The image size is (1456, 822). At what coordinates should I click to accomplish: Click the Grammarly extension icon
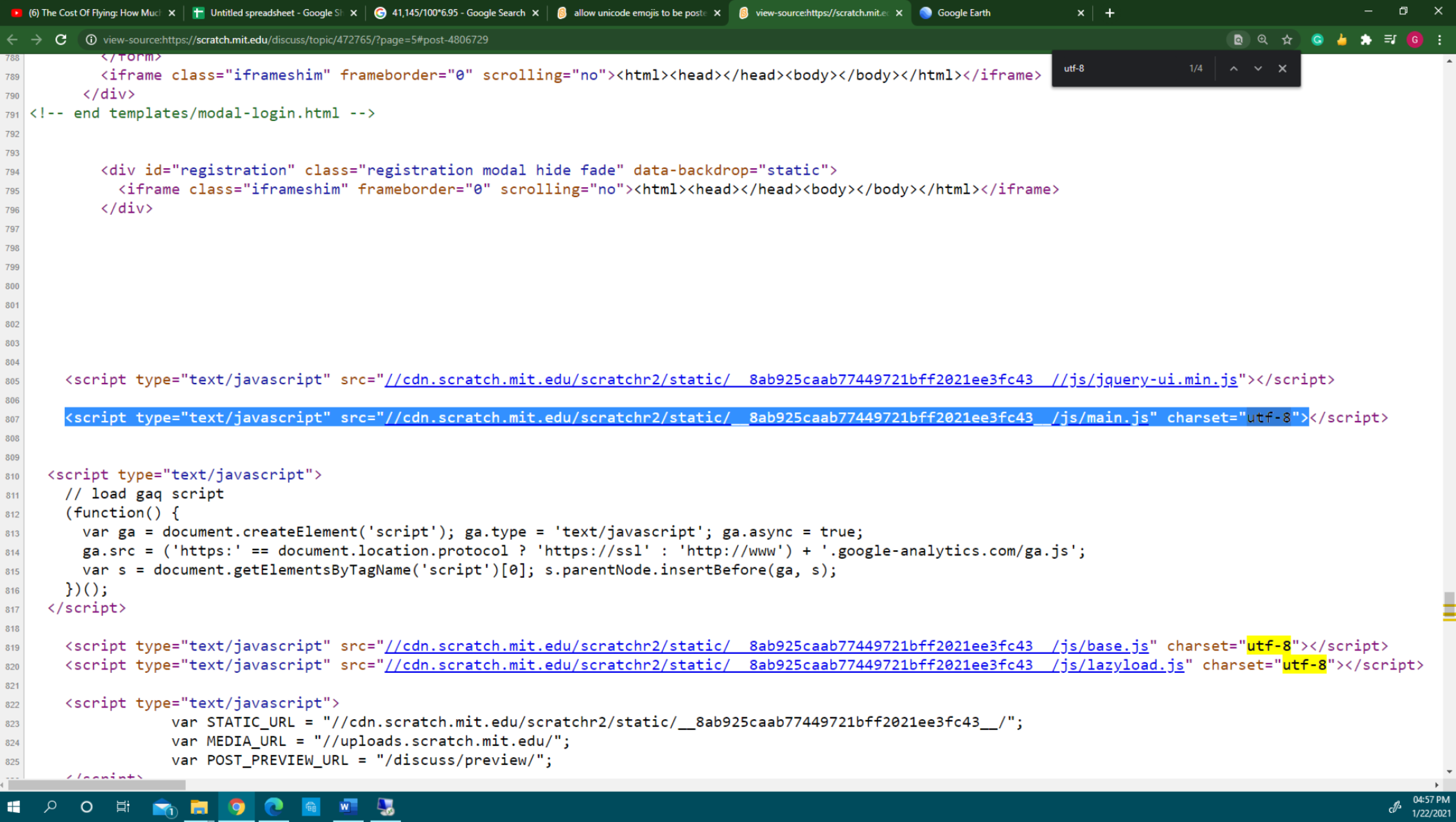click(x=1318, y=40)
